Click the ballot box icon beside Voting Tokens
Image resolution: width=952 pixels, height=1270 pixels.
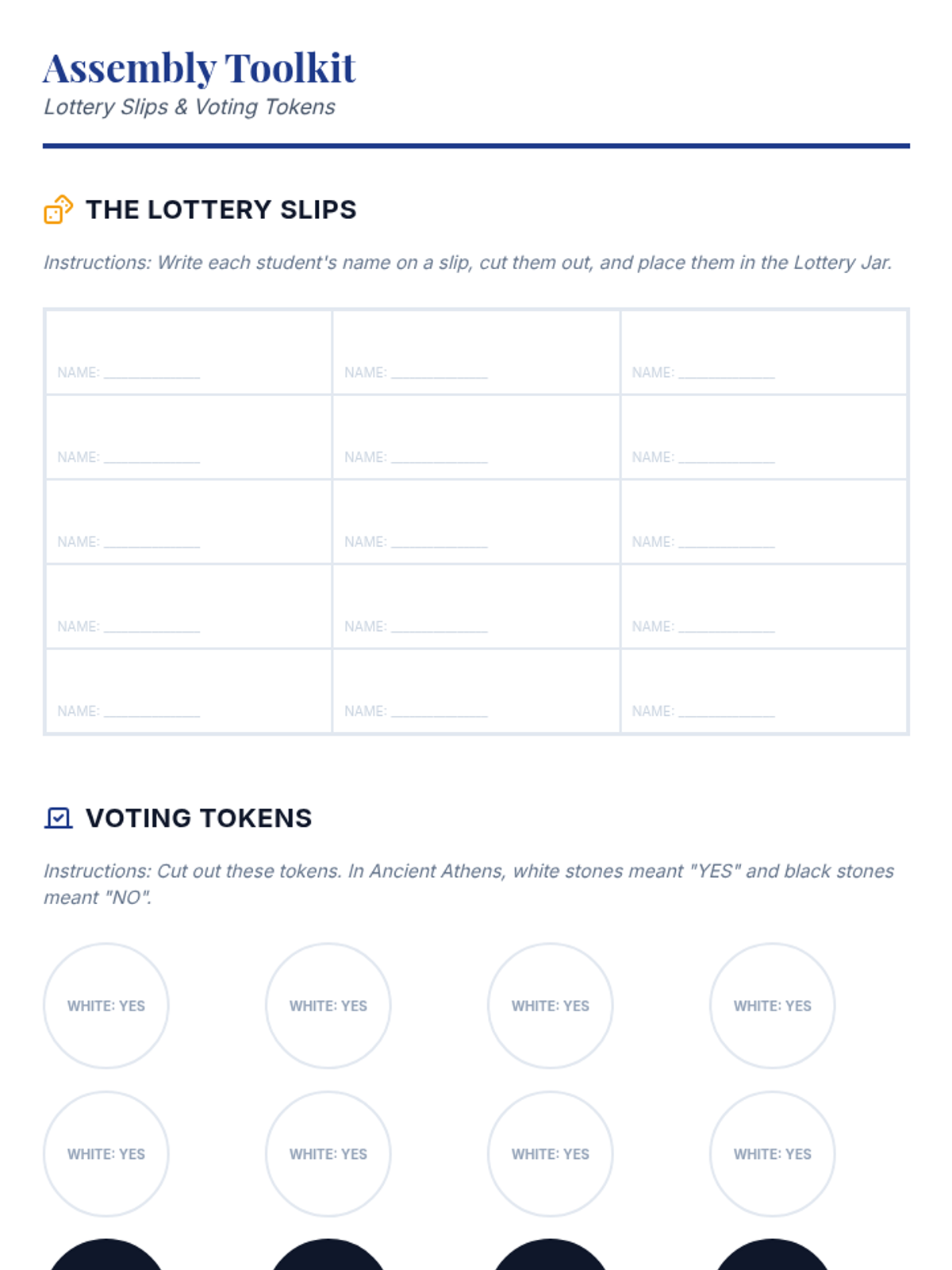click(58, 818)
